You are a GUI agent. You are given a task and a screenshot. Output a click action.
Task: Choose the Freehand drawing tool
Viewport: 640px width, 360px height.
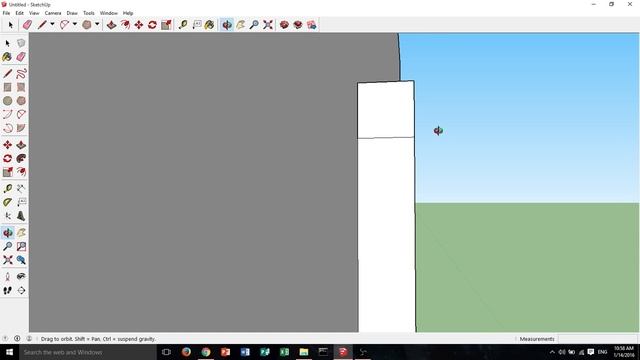pos(21,73)
